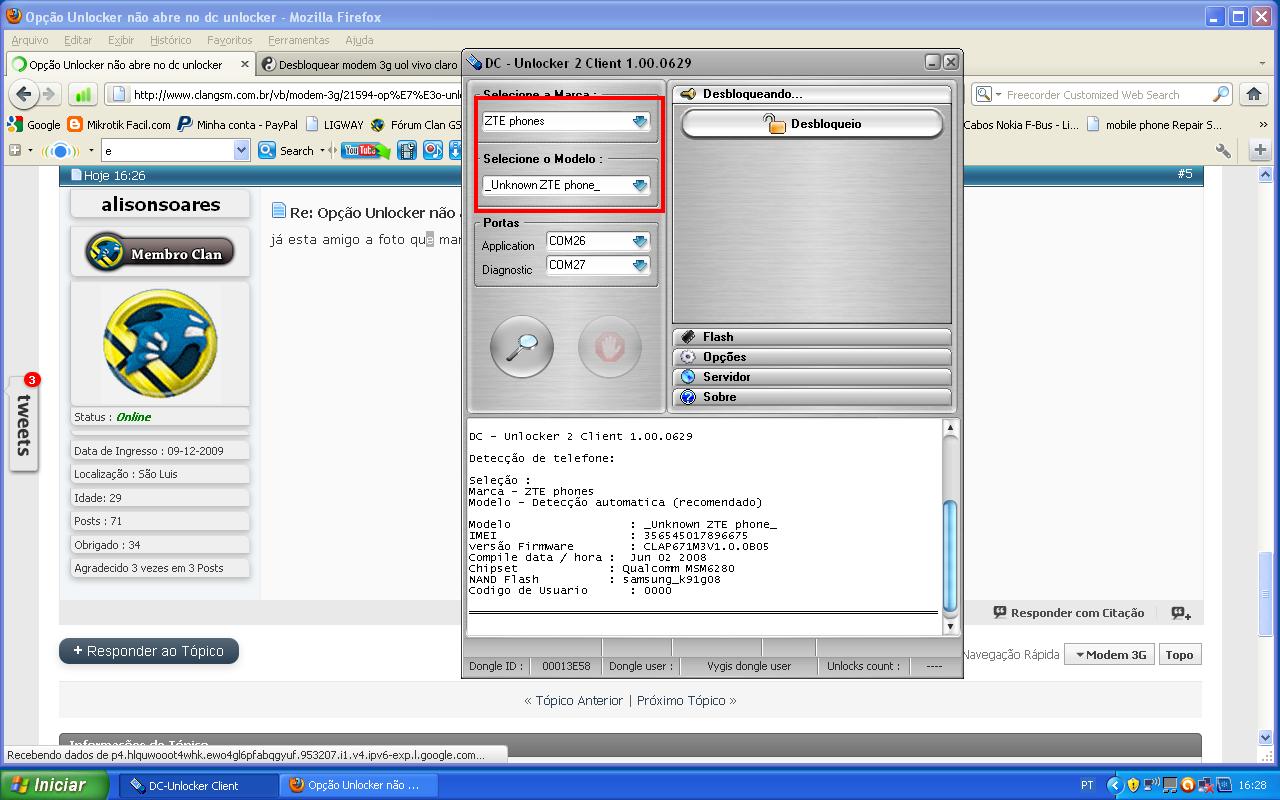Expand the Opções section in DC-Unlocker
The width and height of the screenshot is (1280, 800).
[812, 357]
